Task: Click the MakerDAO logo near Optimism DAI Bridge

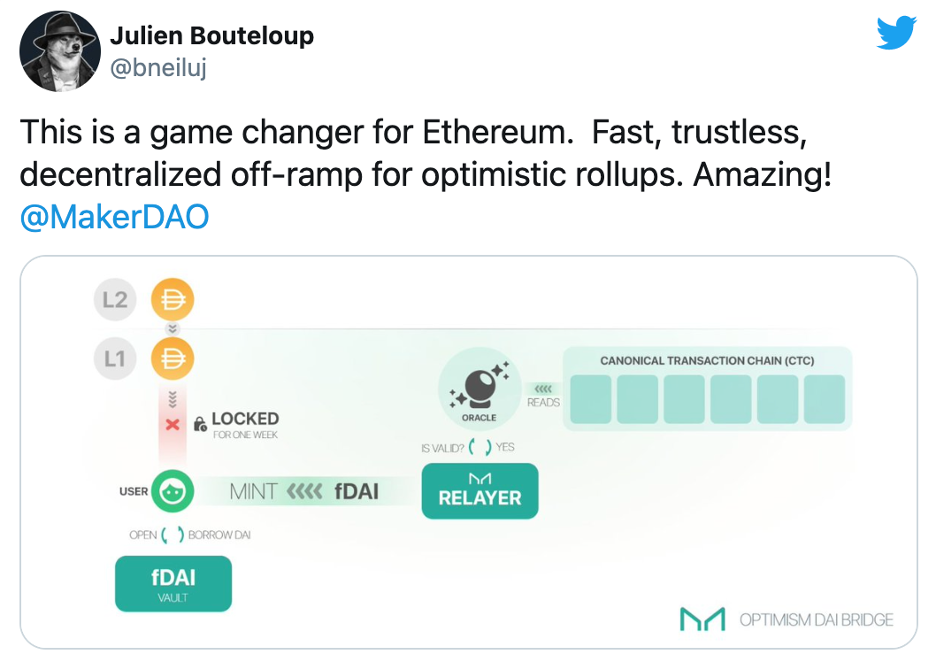Action: point(703,619)
